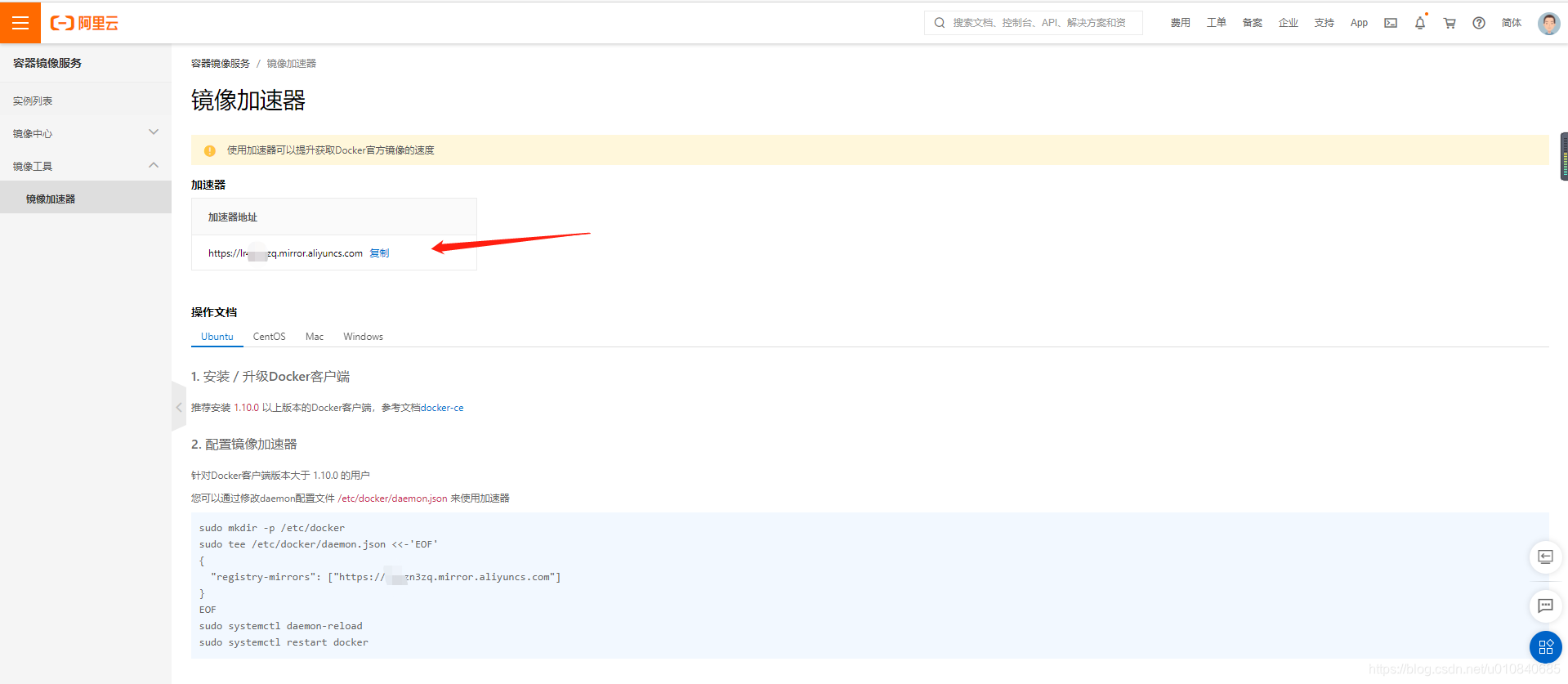Screen dimensions: 1568x684
Task: Open the 备案 menu
Action: coord(1252,23)
